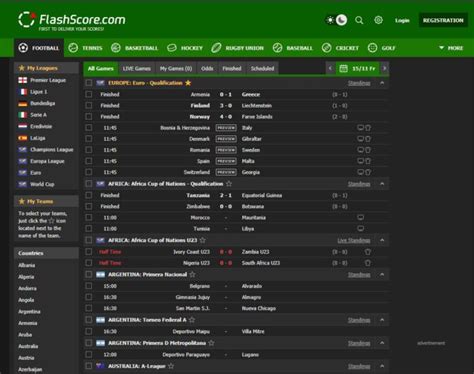Tick the Euro Qualification league header checkbox

(x=89, y=83)
